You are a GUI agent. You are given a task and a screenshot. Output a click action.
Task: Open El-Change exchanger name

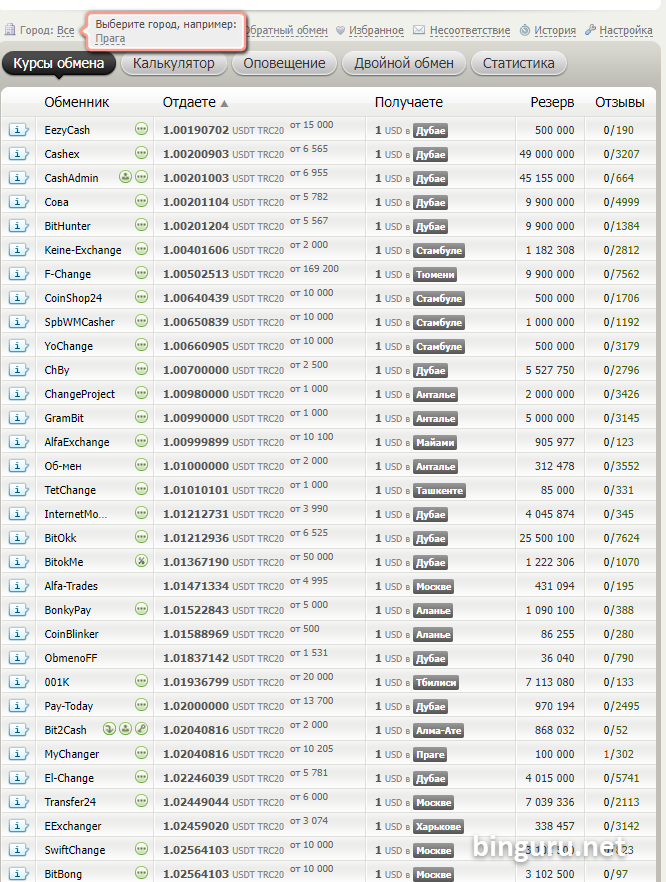[69, 778]
